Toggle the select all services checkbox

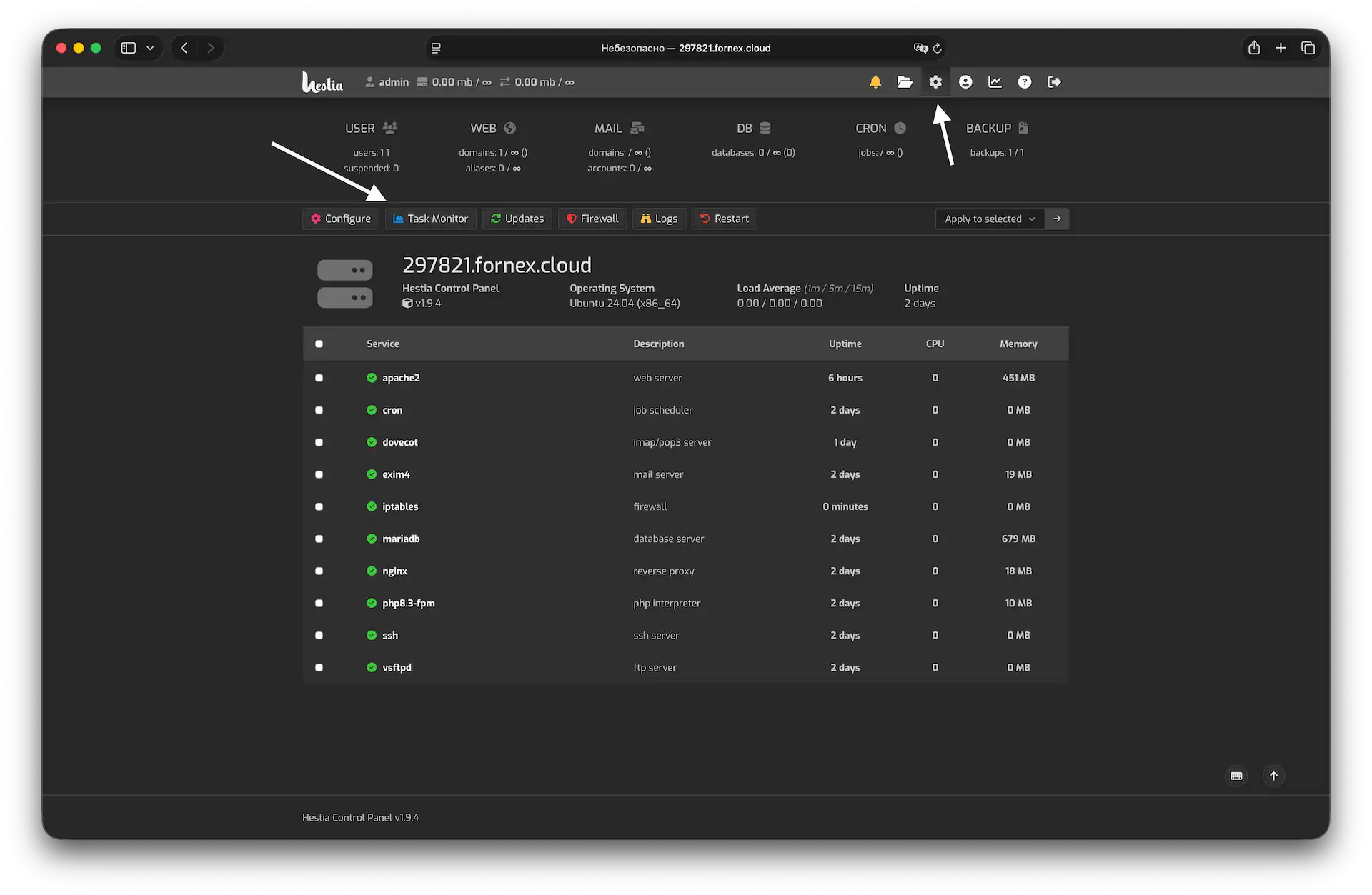(319, 344)
